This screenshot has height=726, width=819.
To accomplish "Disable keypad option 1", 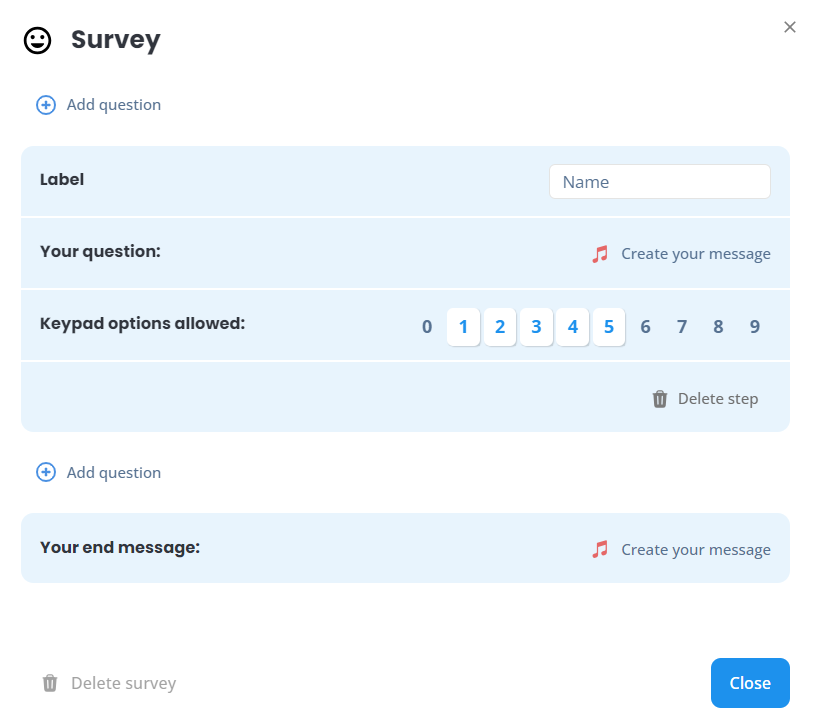I will pyautogui.click(x=463, y=327).
